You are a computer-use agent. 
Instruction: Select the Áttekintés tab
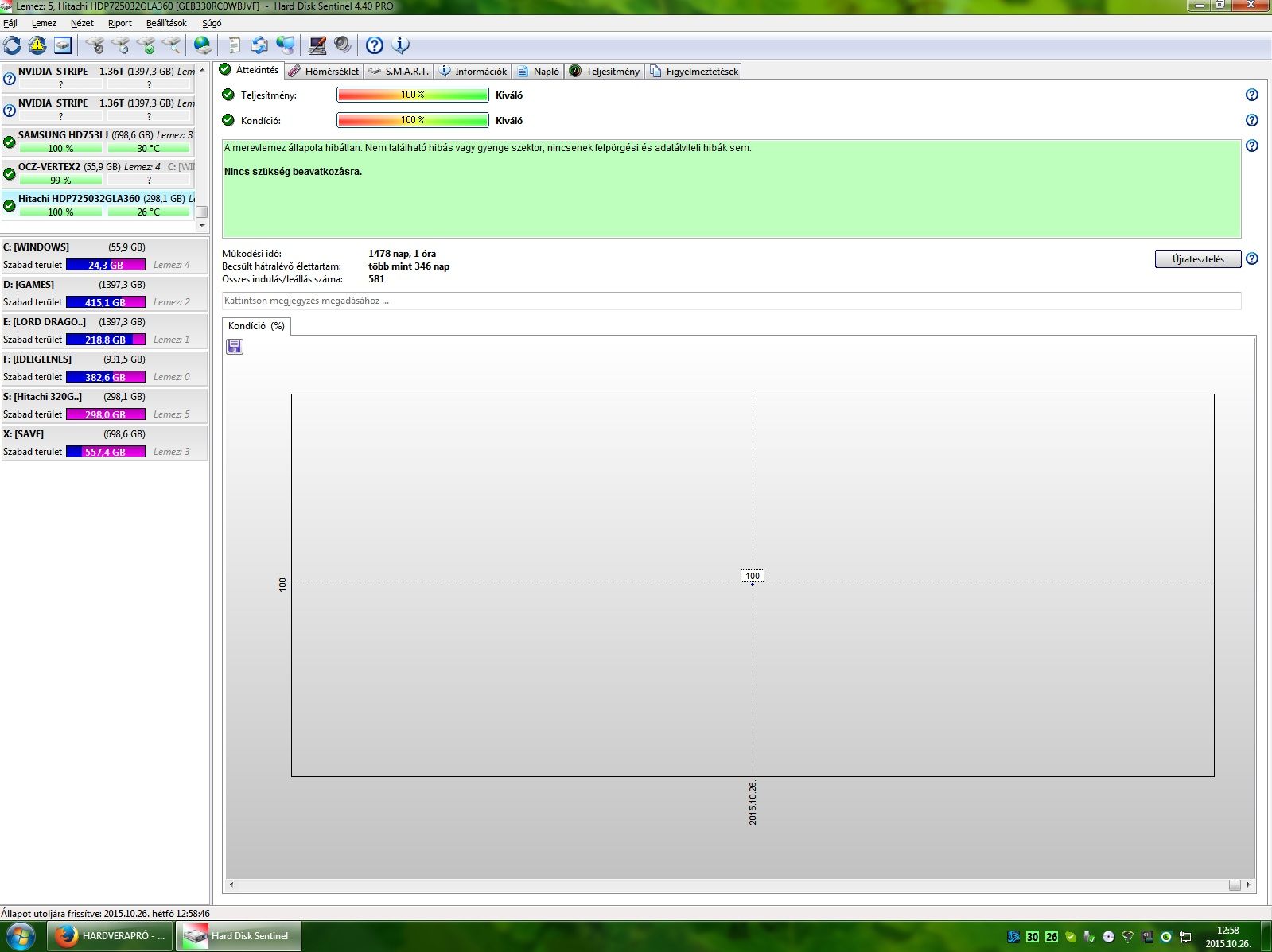(249, 70)
